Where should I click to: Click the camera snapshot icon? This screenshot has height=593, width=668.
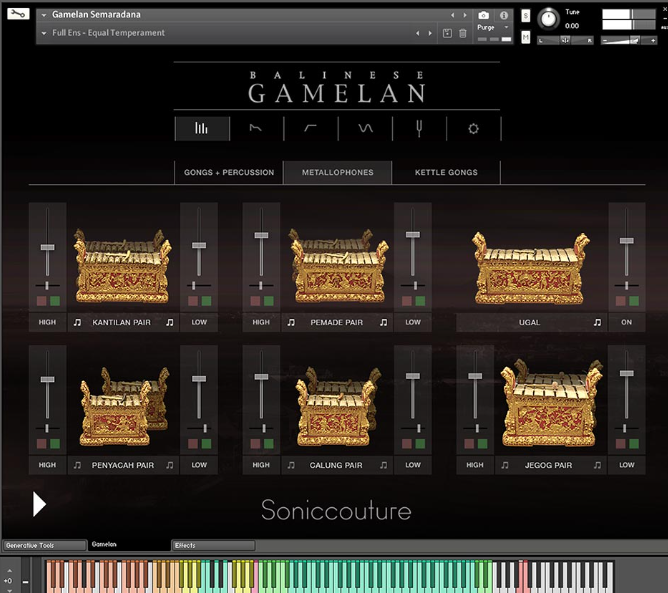(484, 16)
